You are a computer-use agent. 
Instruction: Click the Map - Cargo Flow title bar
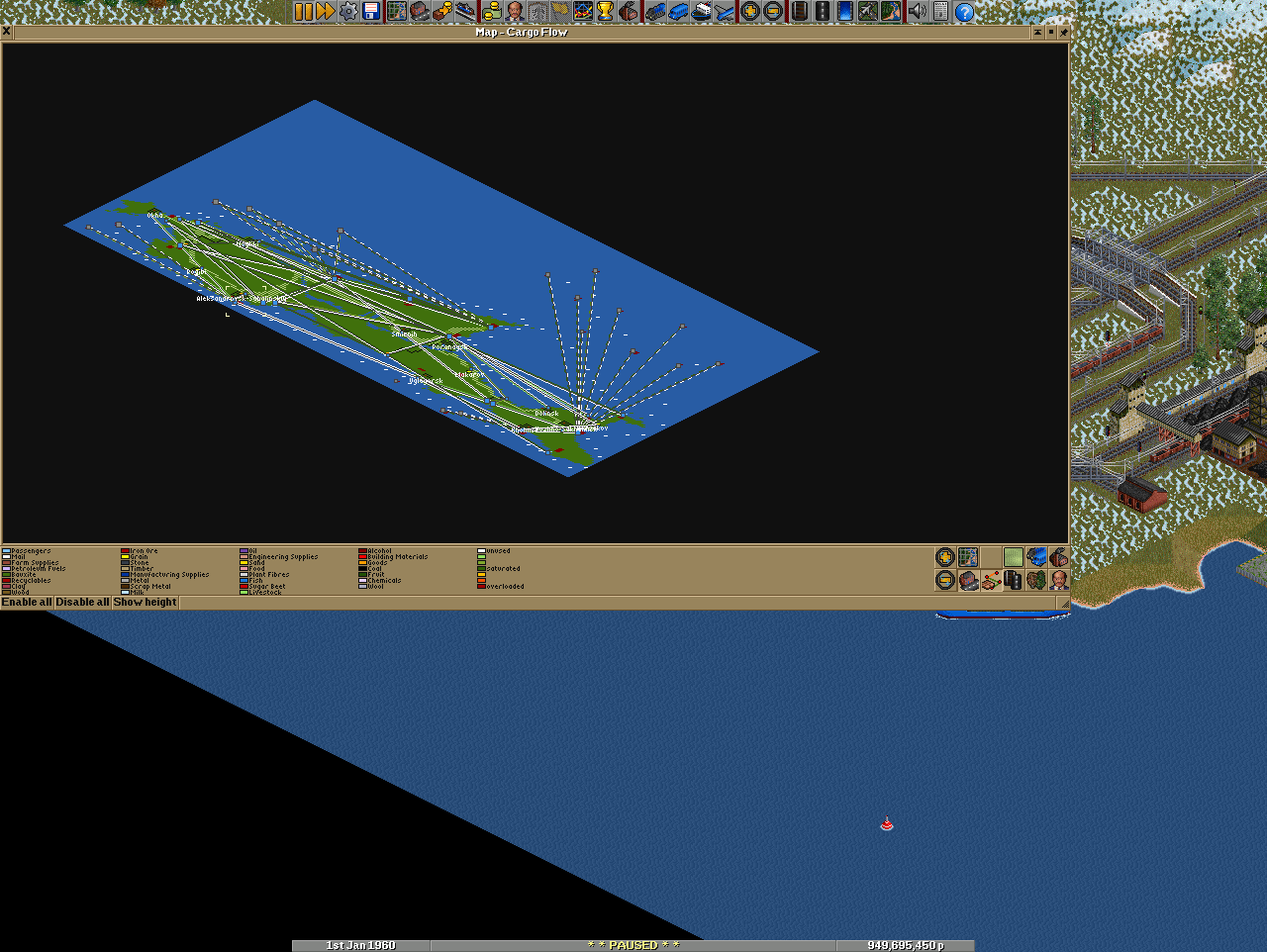click(x=522, y=32)
